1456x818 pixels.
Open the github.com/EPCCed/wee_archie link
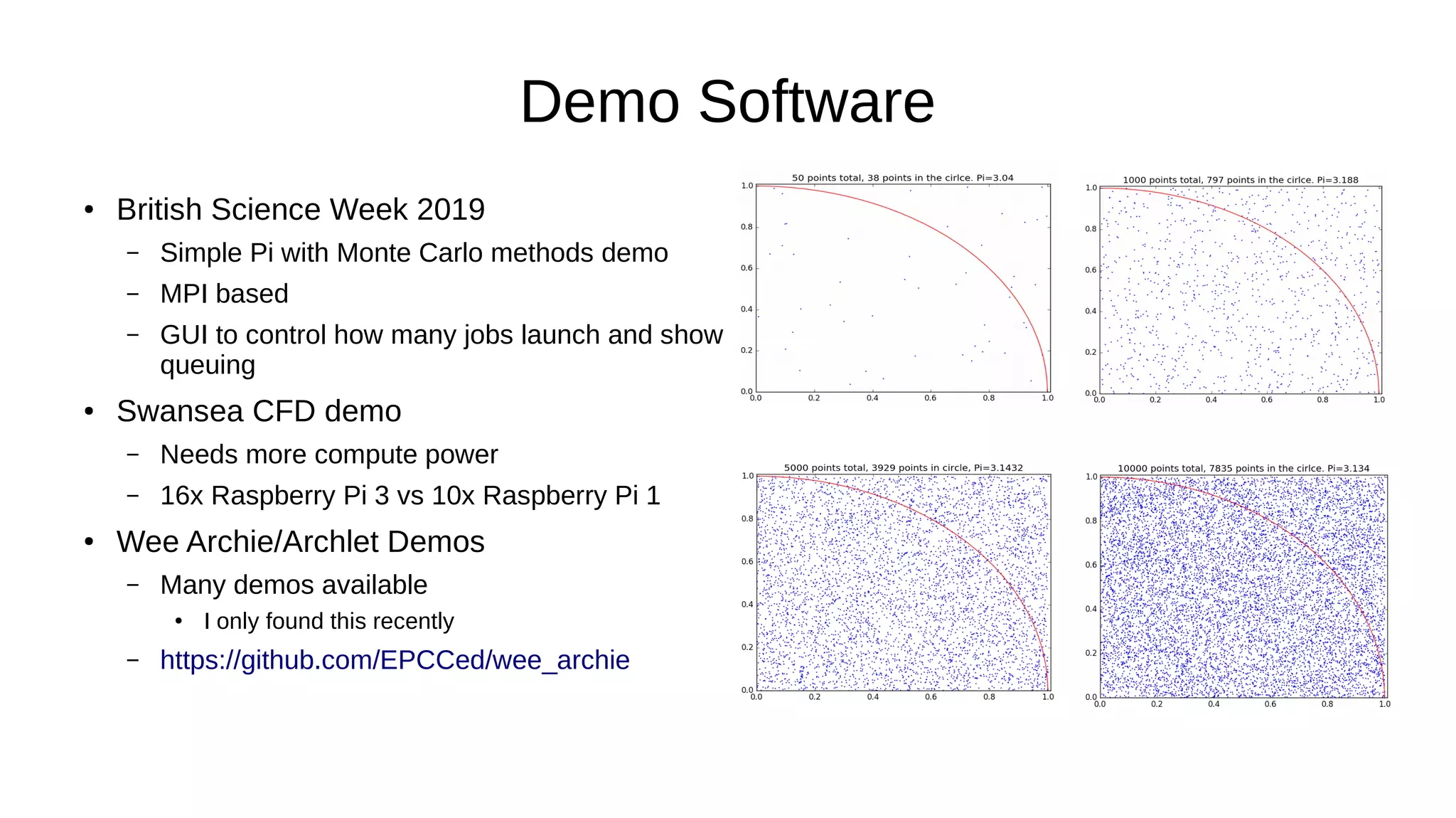coord(395,660)
